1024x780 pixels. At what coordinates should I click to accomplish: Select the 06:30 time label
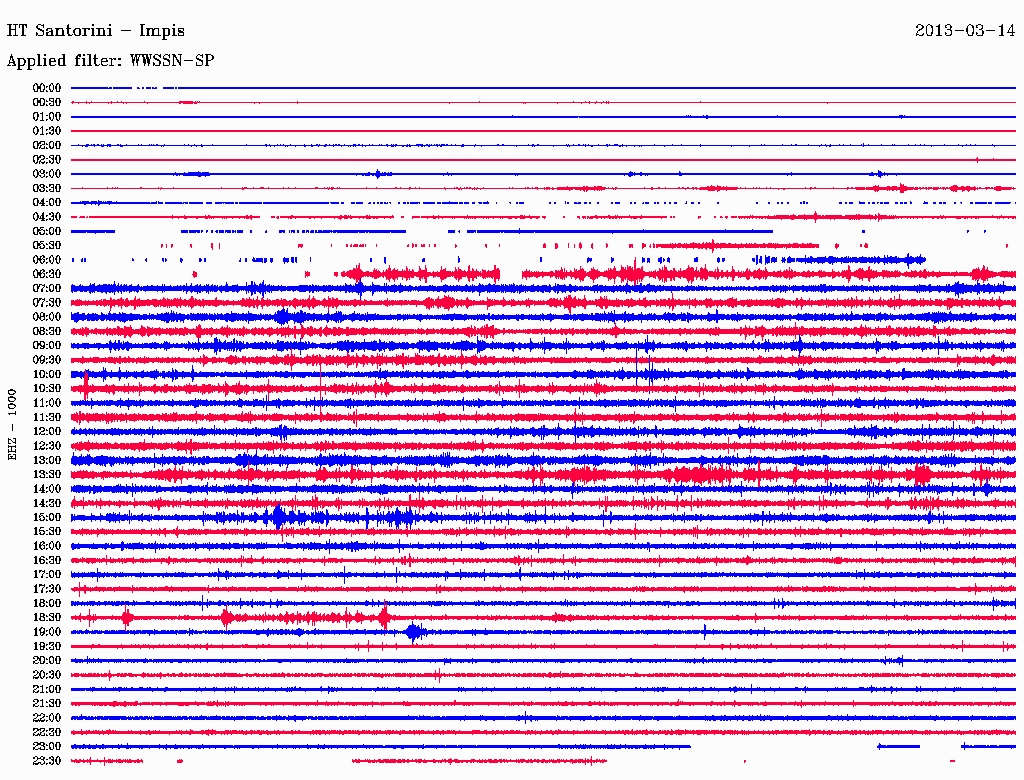coord(47,274)
